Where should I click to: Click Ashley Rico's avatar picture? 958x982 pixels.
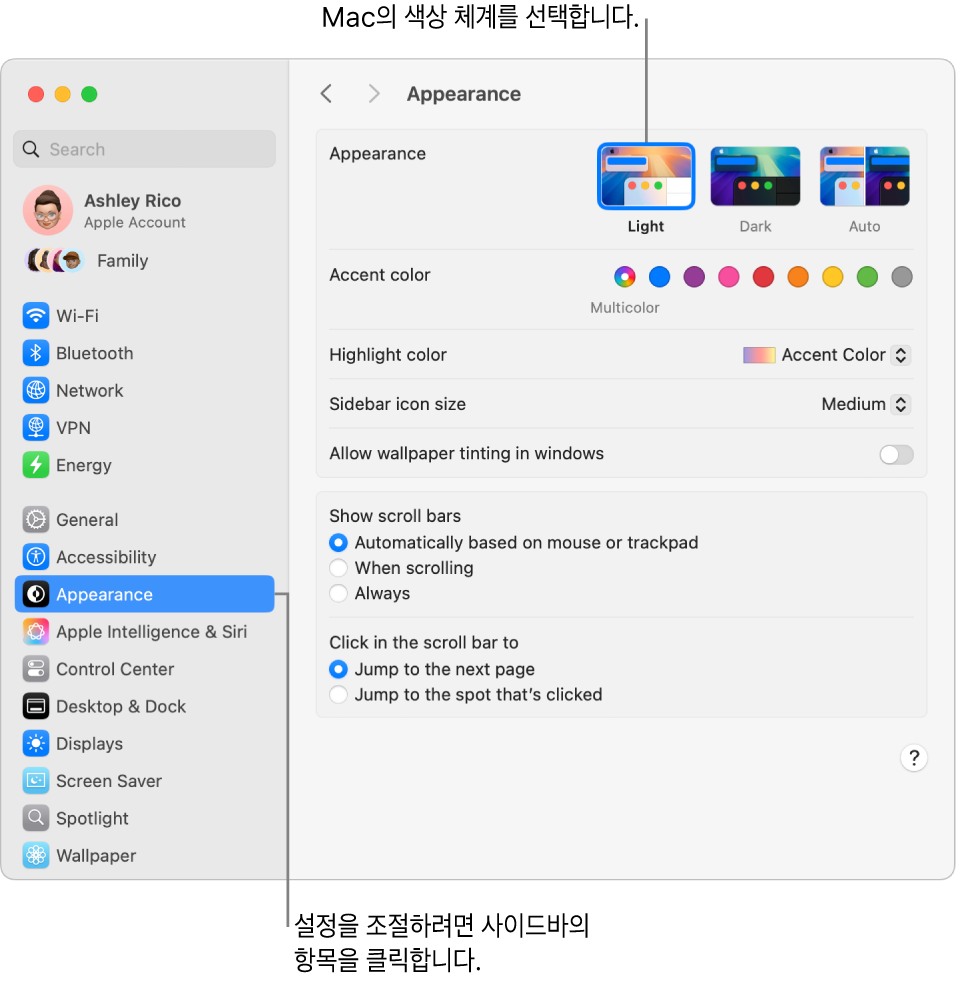pos(48,210)
